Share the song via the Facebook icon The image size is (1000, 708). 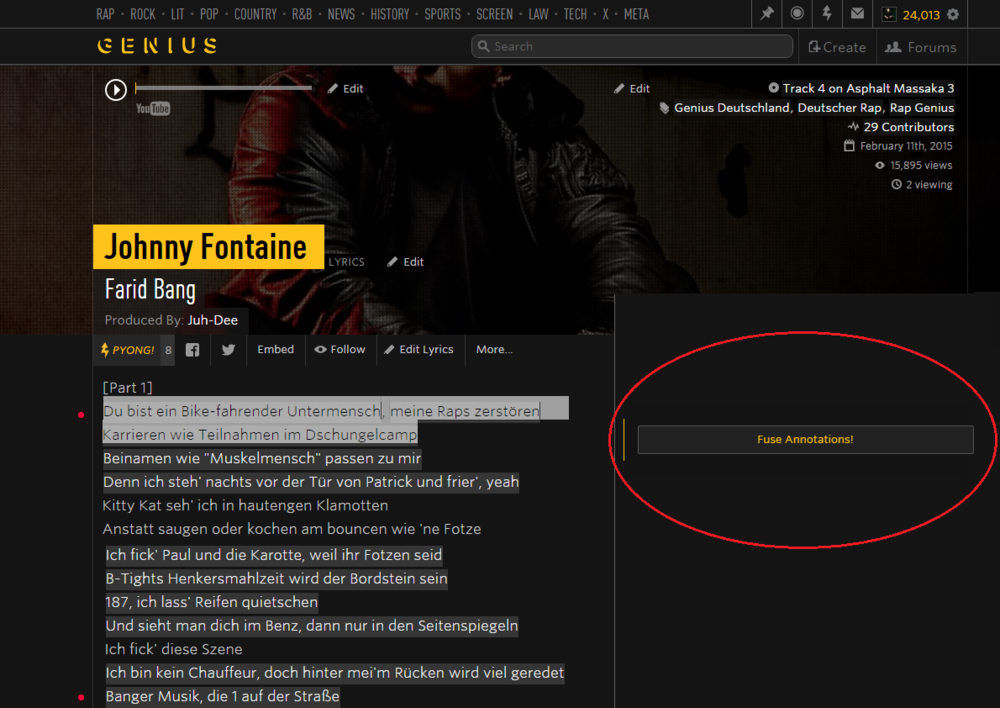190,349
